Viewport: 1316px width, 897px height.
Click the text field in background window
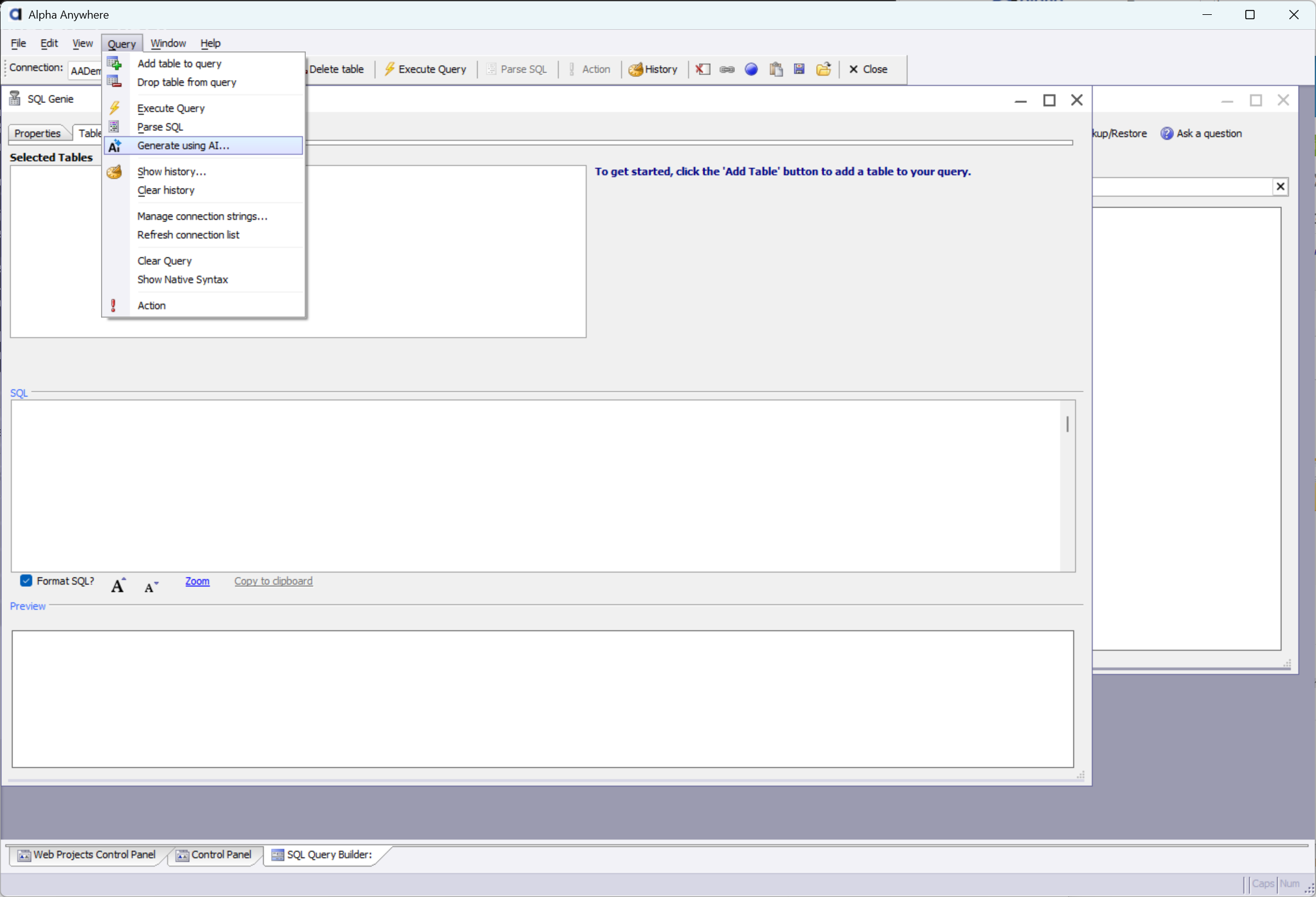point(1182,187)
